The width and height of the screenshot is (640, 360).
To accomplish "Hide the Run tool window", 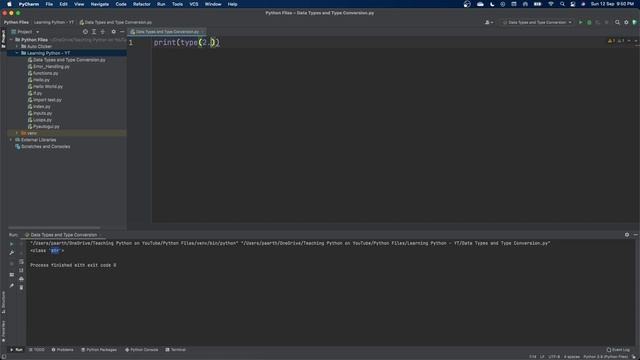I will [x=636, y=235].
